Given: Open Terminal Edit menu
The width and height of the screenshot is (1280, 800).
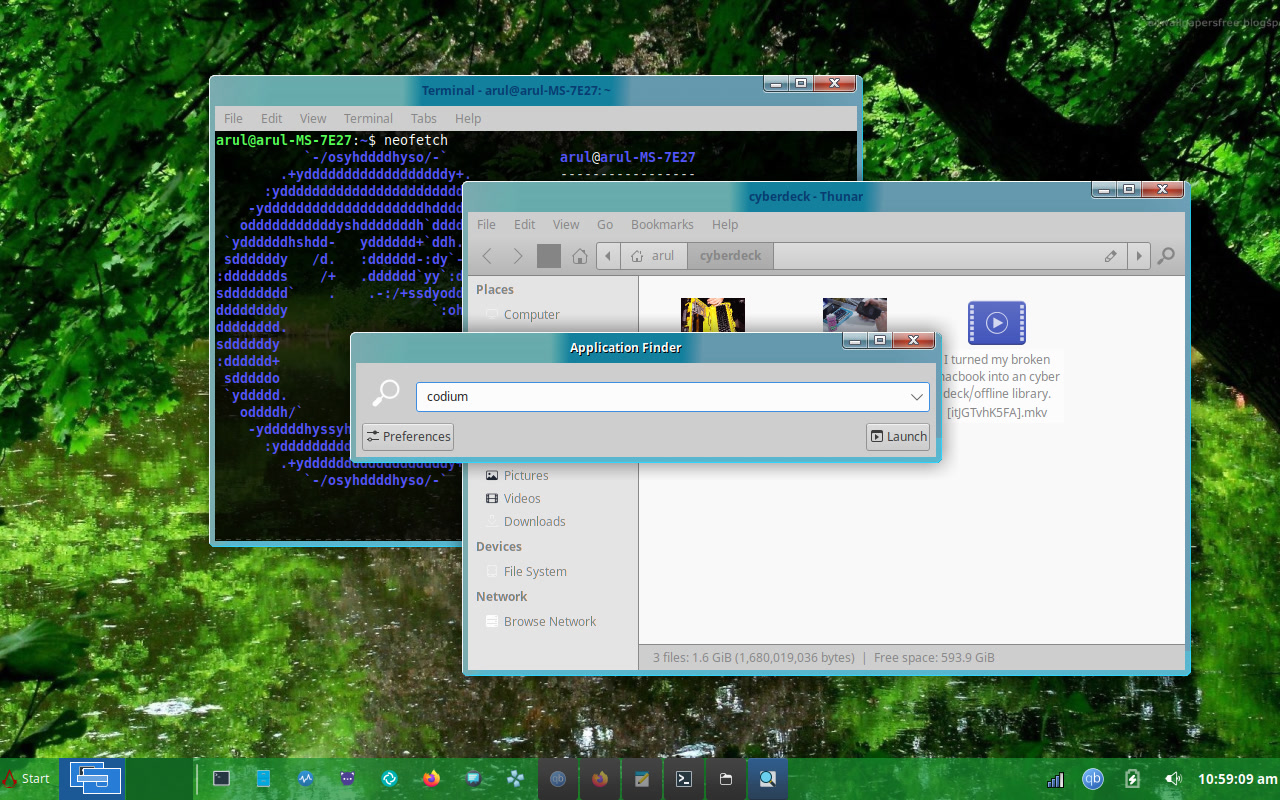Looking at the screenshot, I should (272, 118).
